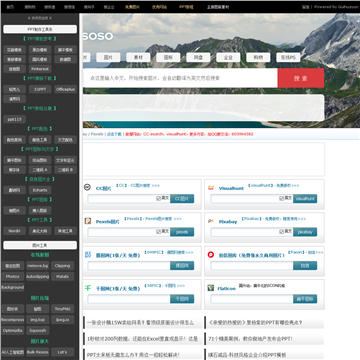Click the Flaticon logo icon
The image size is (360, 360).
(x=211, y=288)
